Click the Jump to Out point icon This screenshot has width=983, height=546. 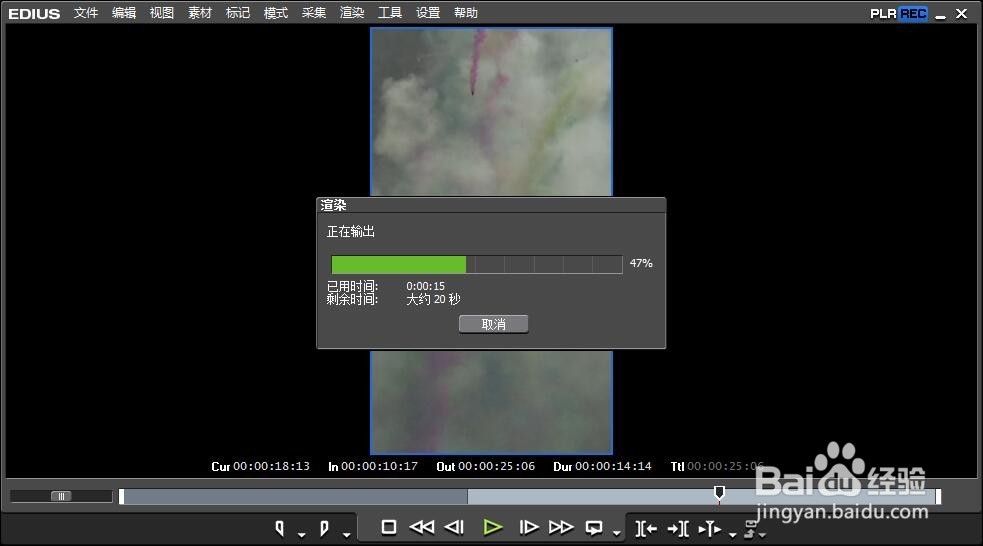click(677, 528)
